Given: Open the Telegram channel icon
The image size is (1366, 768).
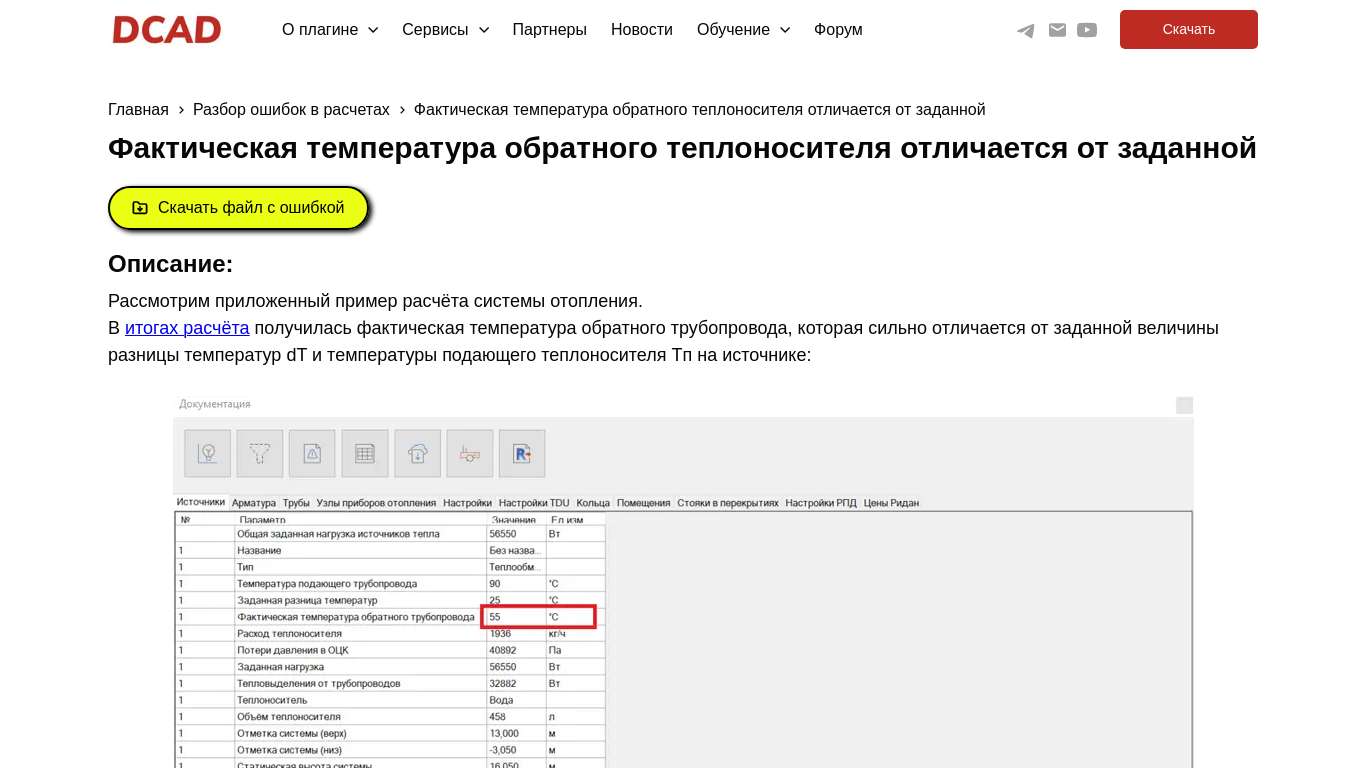Looking at the screenshot, I should tap(1026, 30).
